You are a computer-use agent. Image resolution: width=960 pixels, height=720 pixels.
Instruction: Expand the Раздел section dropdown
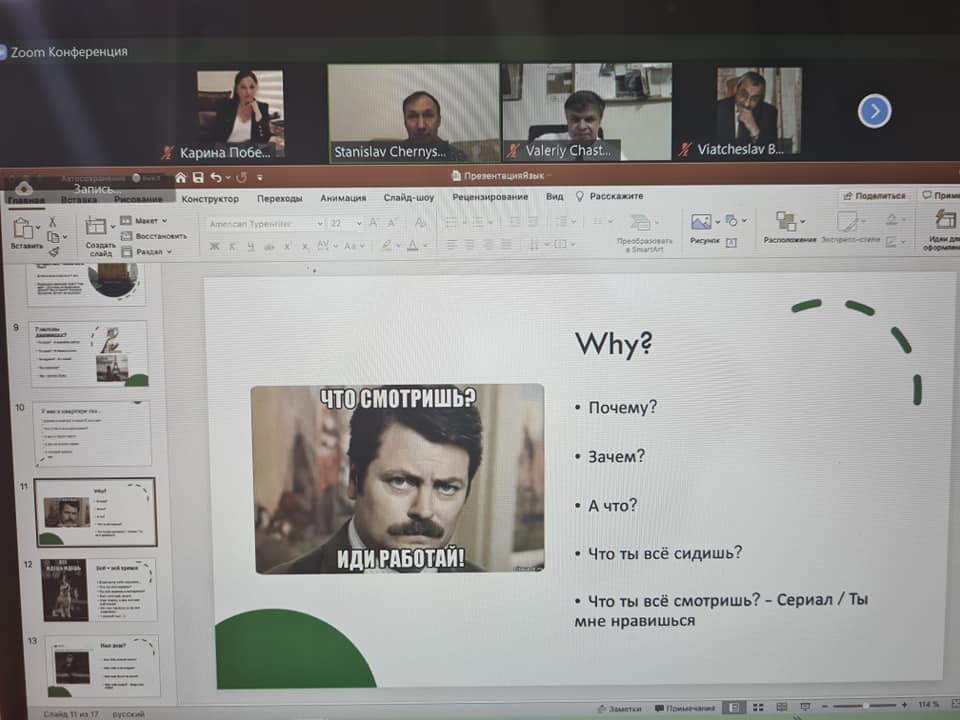(169, 252)
